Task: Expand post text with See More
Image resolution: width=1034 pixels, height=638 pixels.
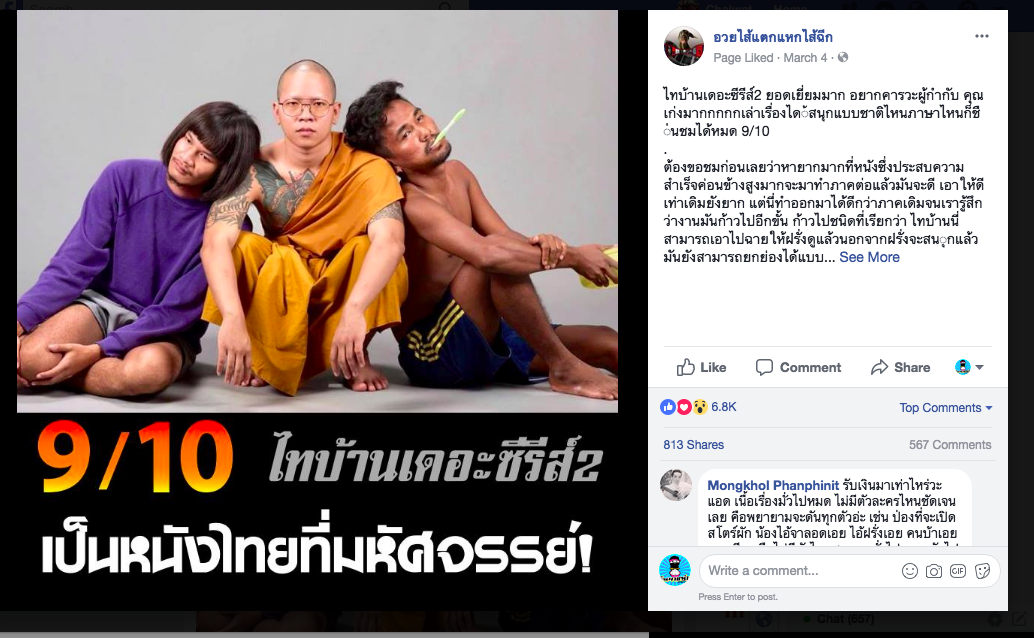Action: (x=869, y=257)
